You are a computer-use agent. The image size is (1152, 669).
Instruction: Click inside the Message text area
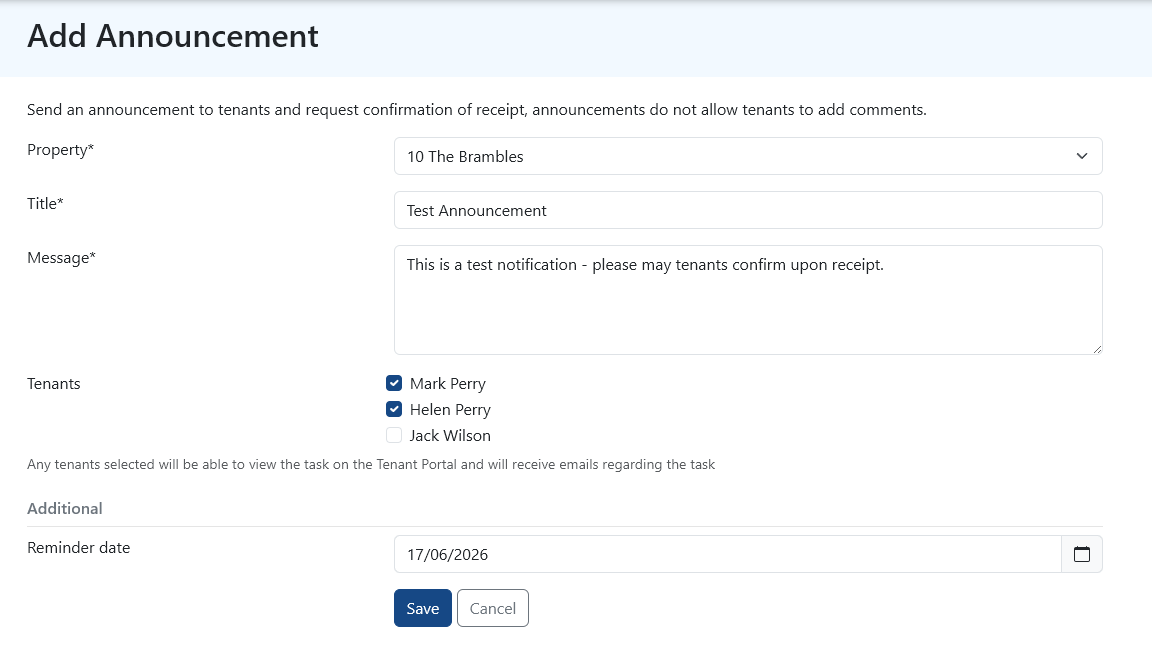(x=748, y=300)
